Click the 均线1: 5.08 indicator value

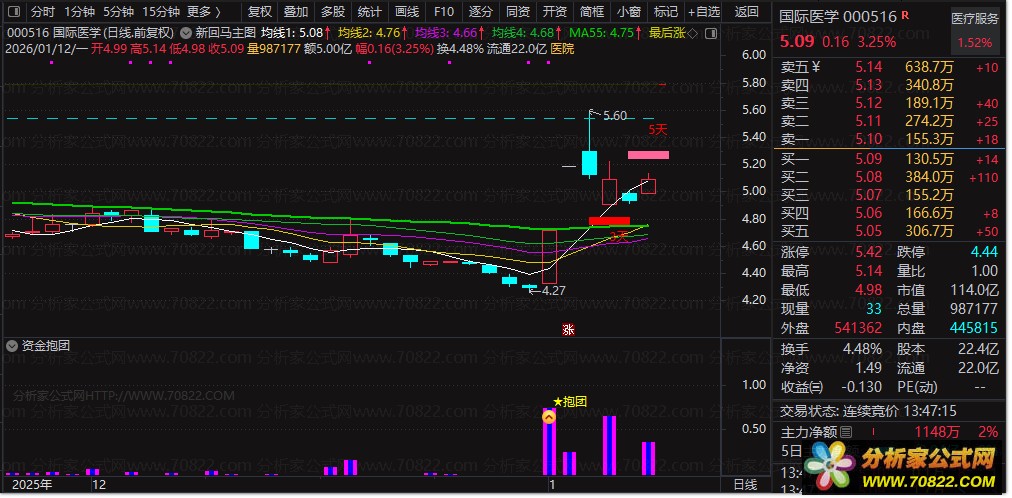click(x=296, y=32)
